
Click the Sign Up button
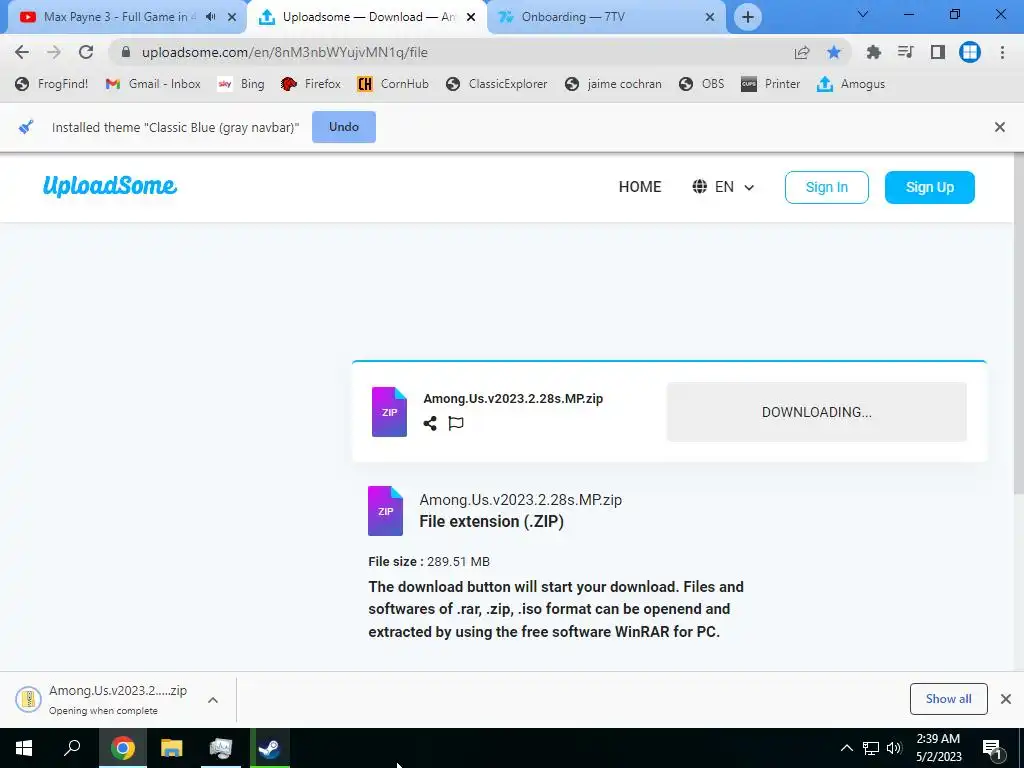point(929,187)
